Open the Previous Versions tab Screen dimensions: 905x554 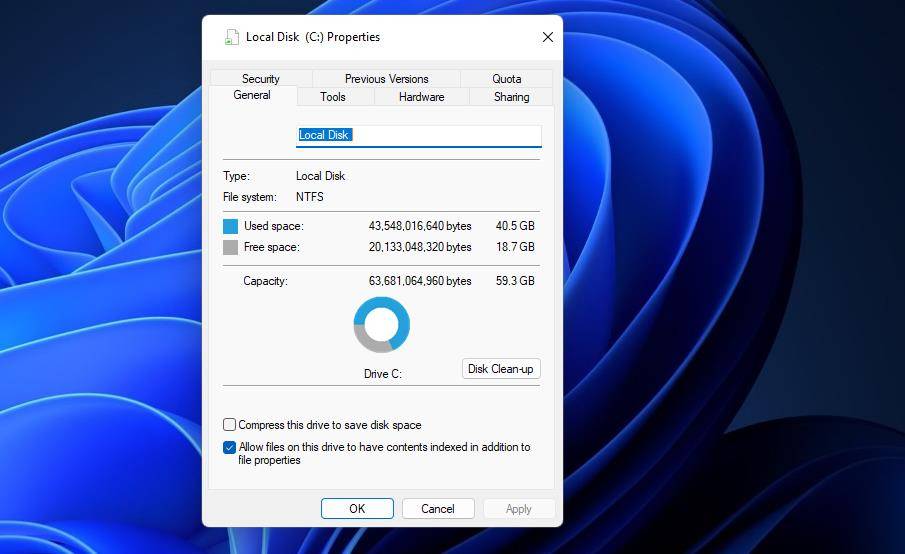click(387, 78)
